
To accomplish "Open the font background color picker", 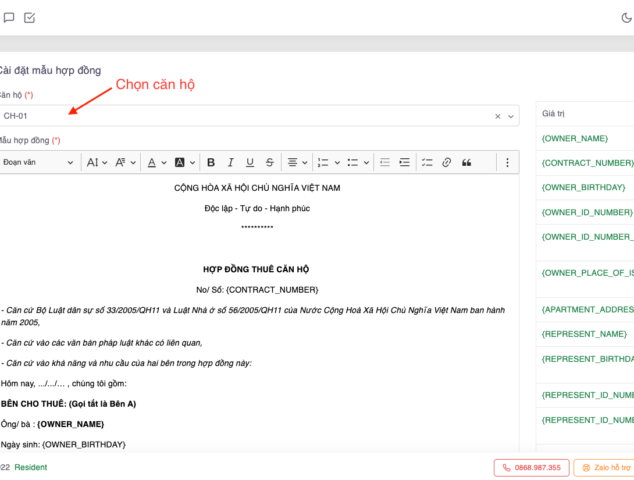I will pos(184,162).
